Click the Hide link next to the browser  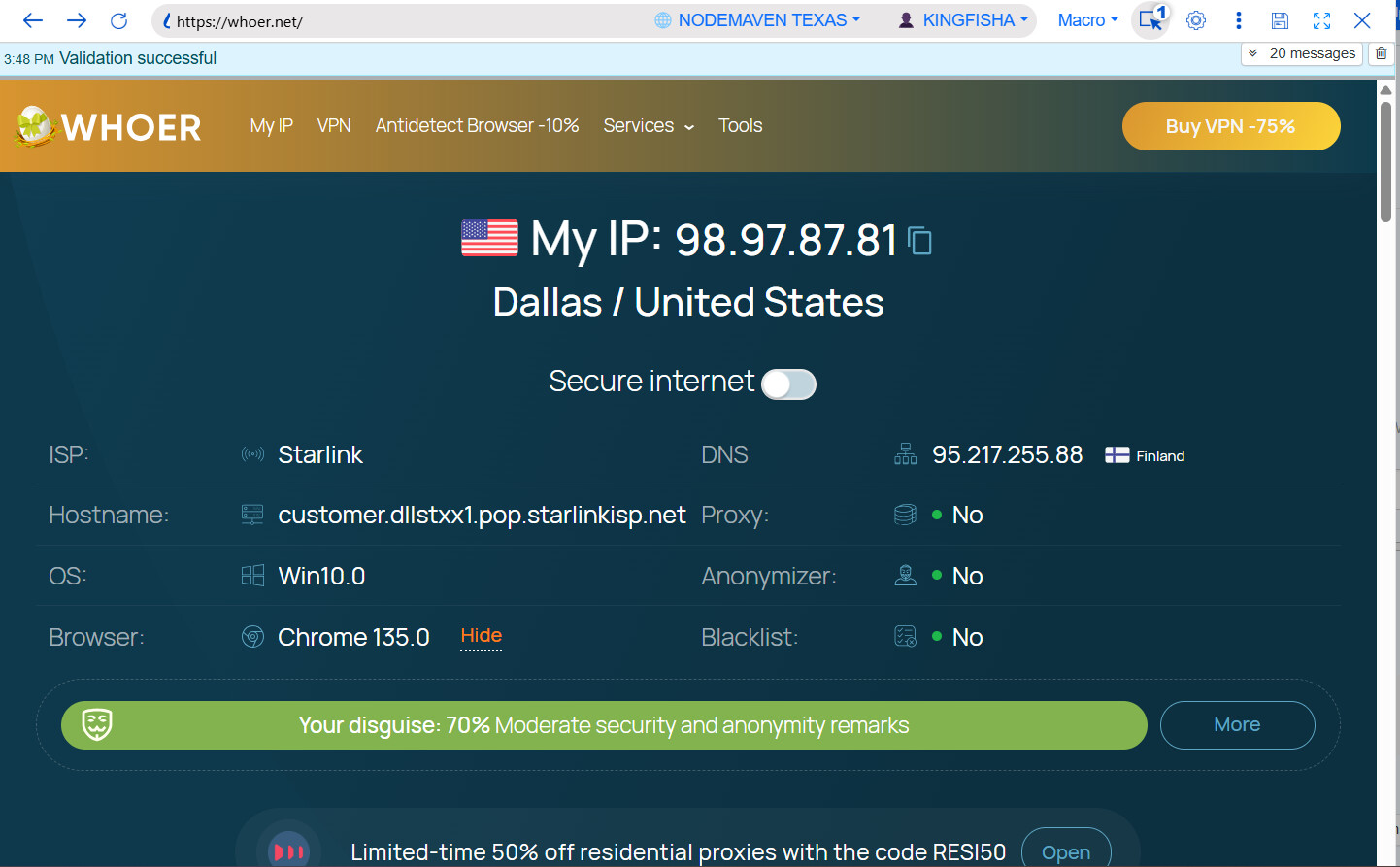pyautogui.click(x=481, y=636)
